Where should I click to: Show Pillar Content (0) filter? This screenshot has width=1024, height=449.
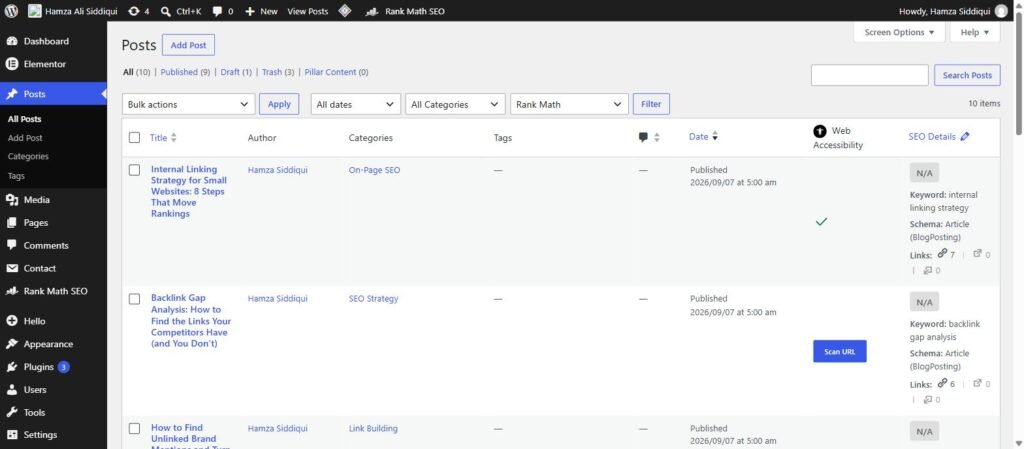[x=336, y=72]
